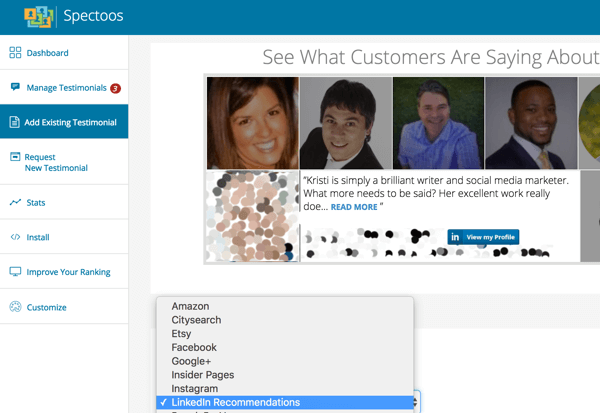Click the Add Existing Testimonial document icon
The image size is (600, 413).
[15, 122]
